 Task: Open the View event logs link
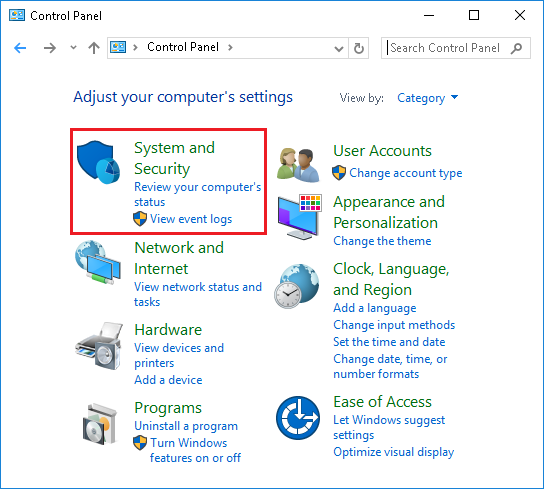[191, 219]
